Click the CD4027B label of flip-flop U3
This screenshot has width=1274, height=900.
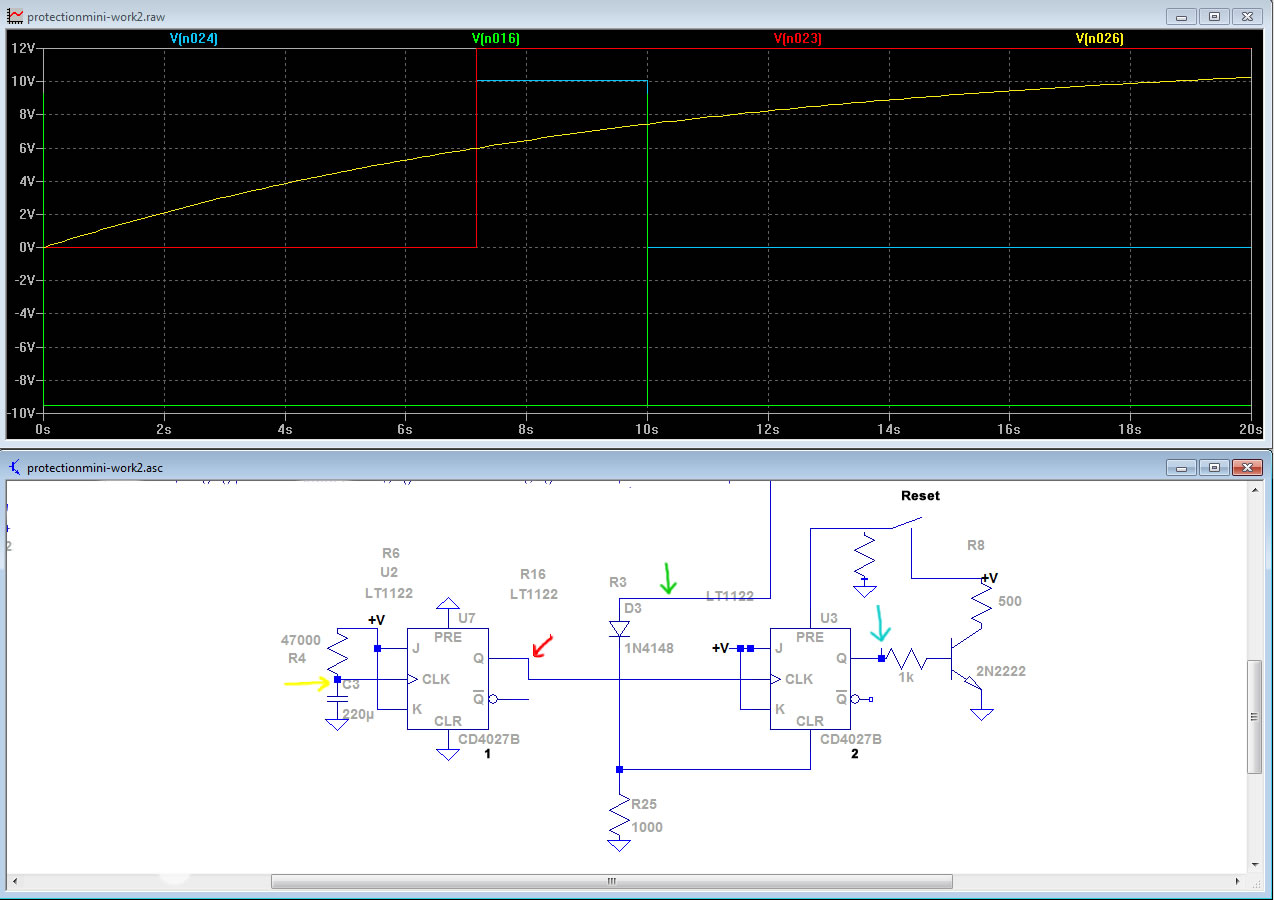click(850, 739)
